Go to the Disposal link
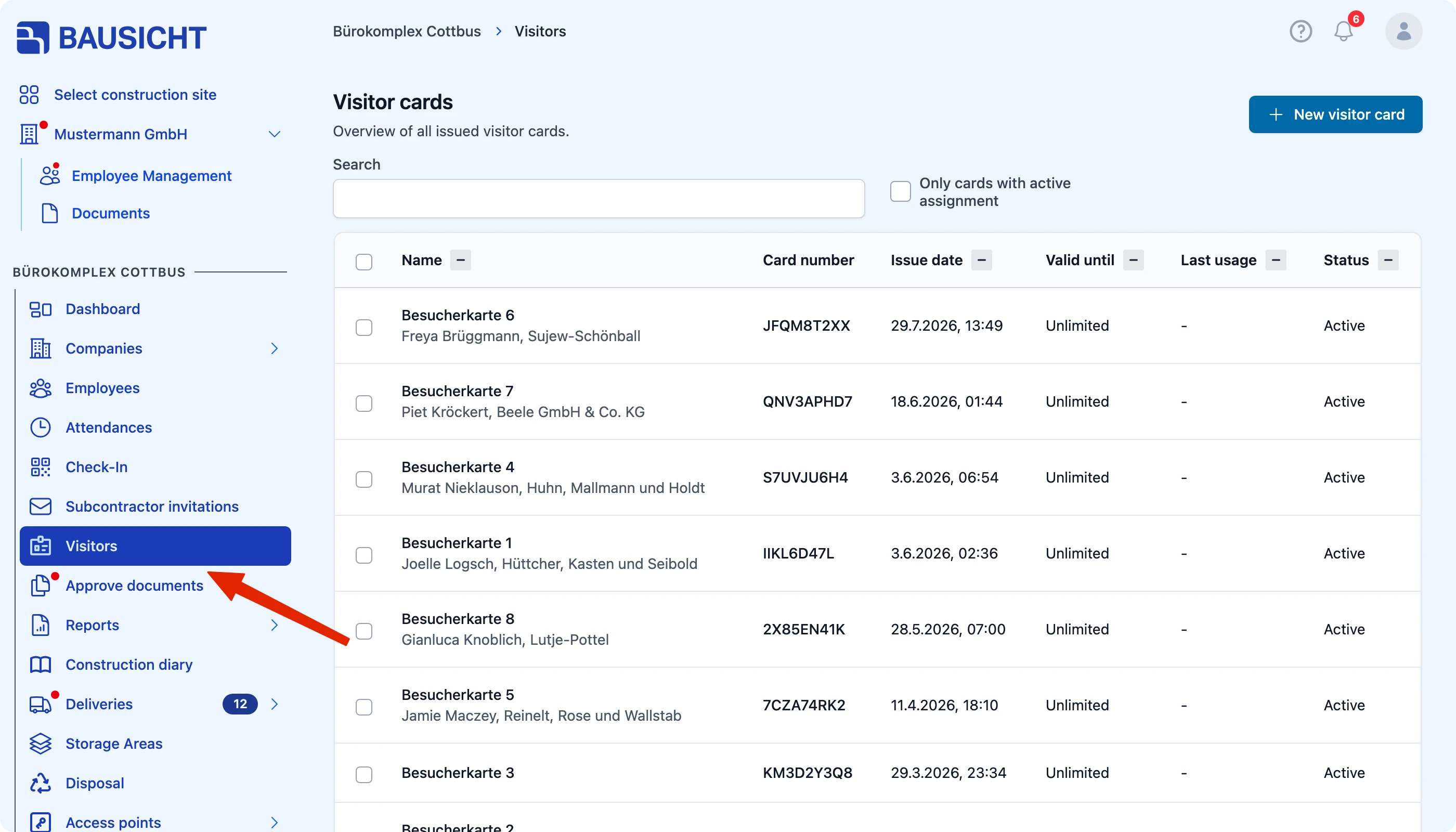The image size is (1456, 832). tap(95, 783)
